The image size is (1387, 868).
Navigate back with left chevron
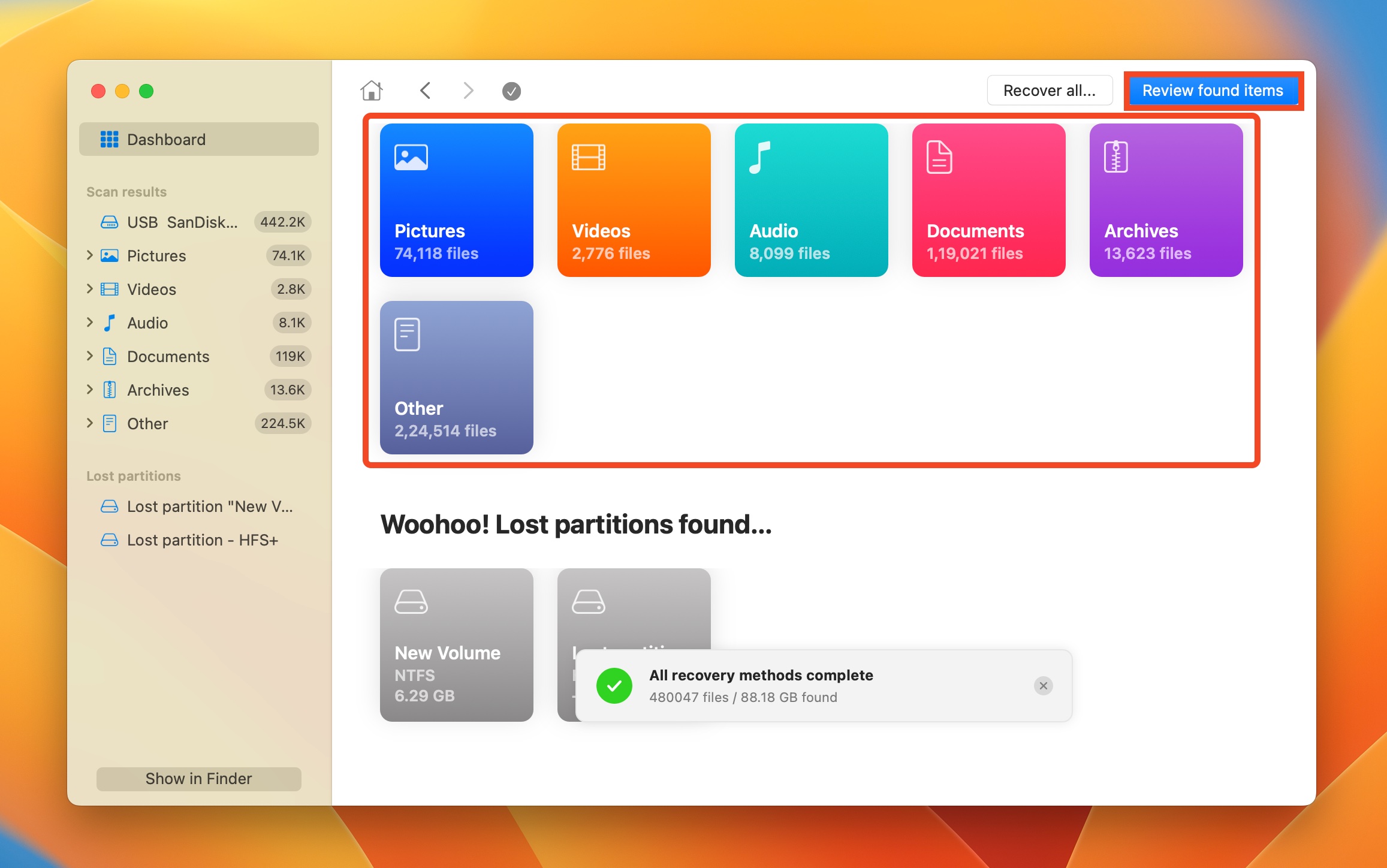tap(426, 91)
